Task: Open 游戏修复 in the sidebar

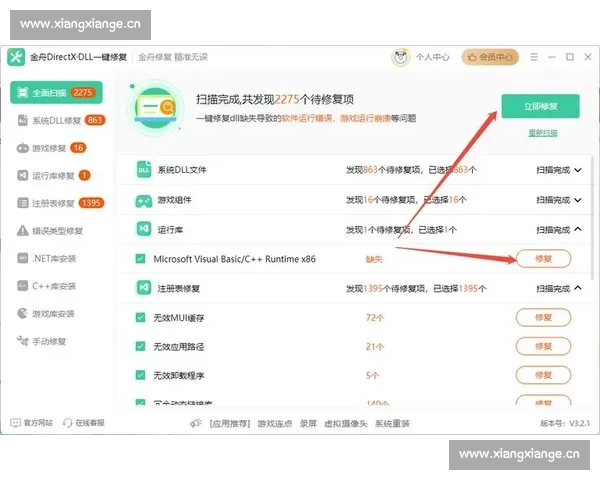Action: click(51, 148)
